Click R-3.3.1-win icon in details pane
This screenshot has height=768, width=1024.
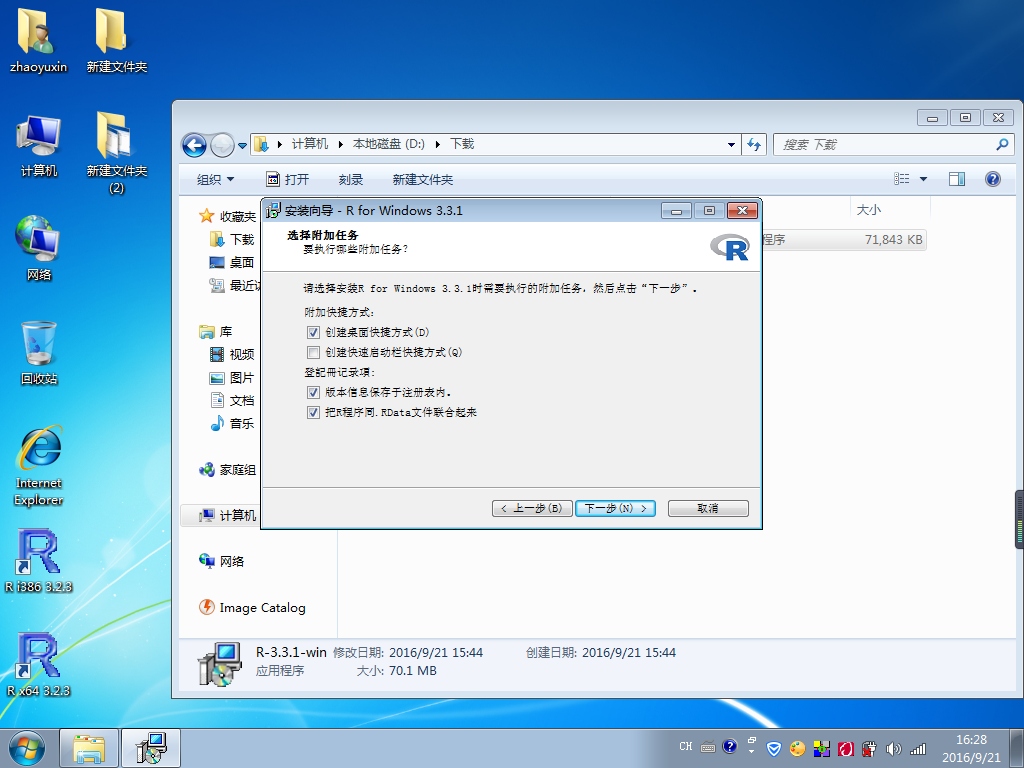219,663
